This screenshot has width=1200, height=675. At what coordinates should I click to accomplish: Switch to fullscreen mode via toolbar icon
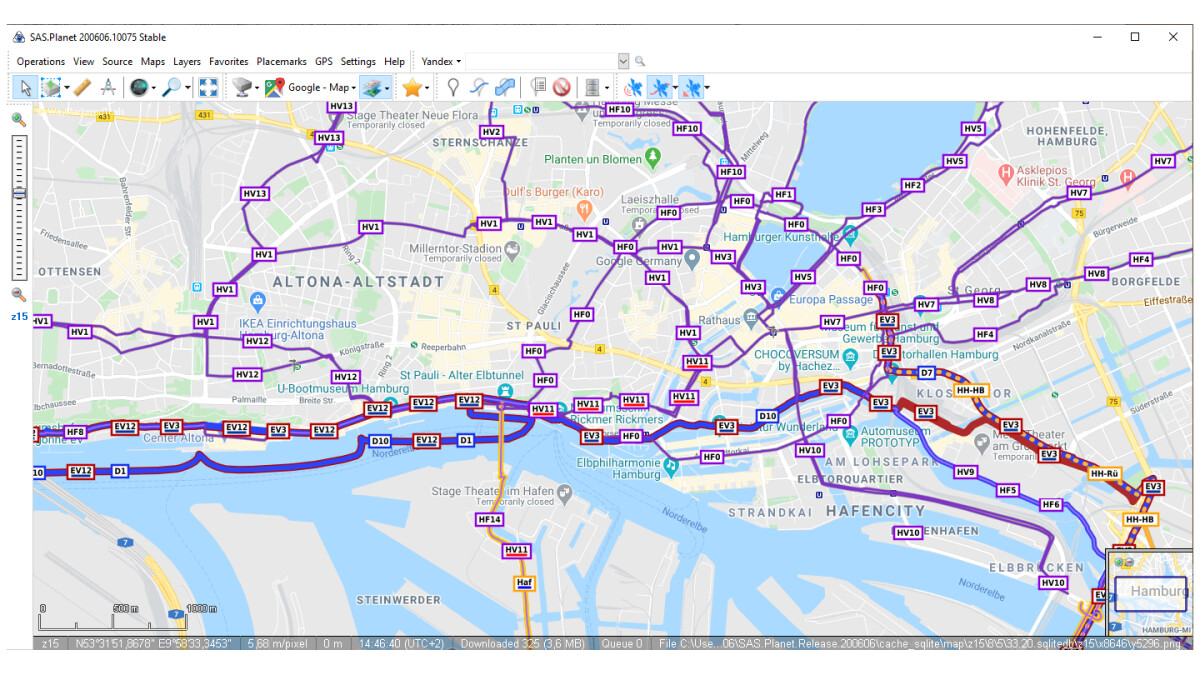click(x=208, y=87)
